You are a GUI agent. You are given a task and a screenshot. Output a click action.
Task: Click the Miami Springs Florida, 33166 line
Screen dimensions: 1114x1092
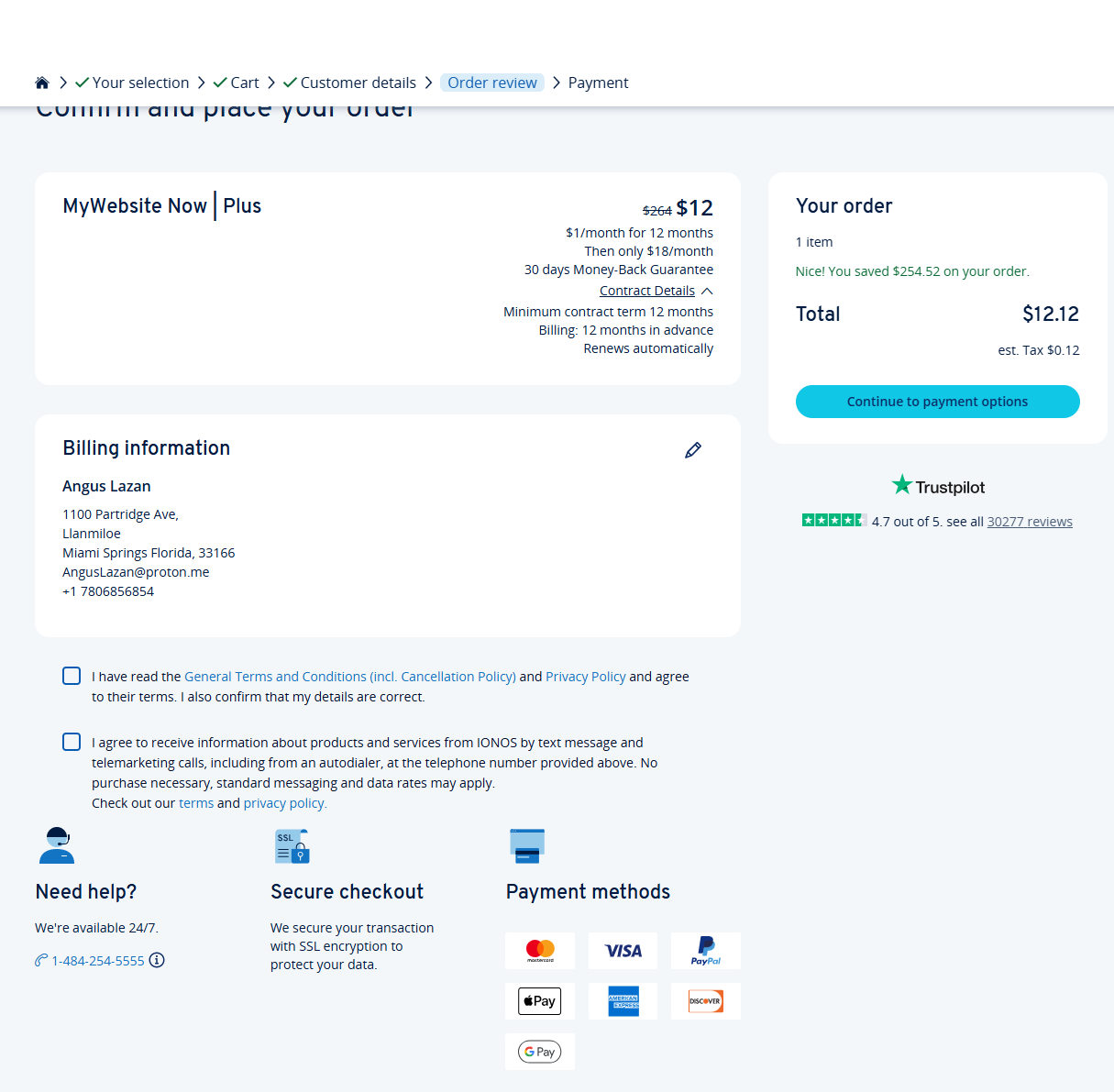click(x=149, y=553)
